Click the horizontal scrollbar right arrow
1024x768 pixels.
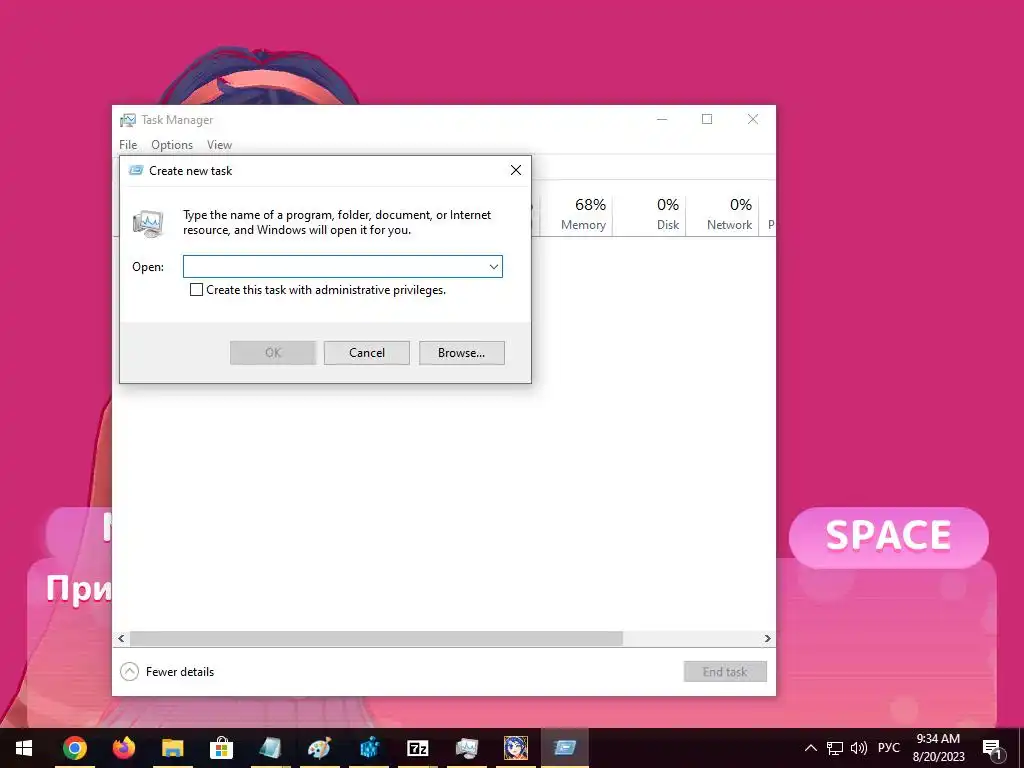pos(767,638)
